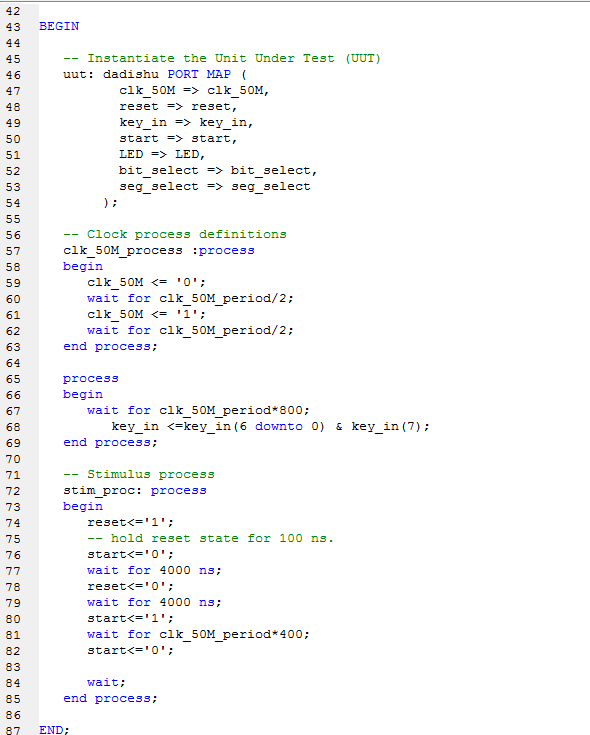This screenshot has width=590, height=735.
Task: Click clk_50M <= '1' assignment
Action: (x=146, y=315)
